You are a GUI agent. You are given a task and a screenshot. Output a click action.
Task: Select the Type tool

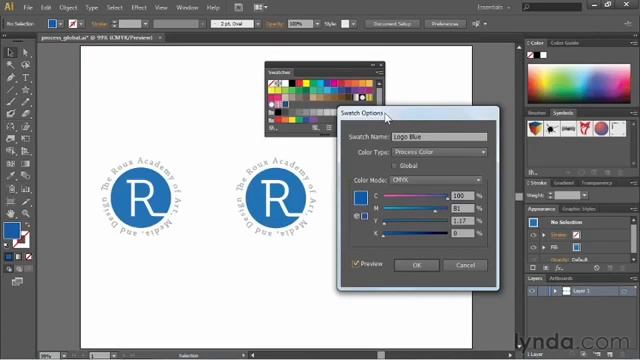point(25,78)
